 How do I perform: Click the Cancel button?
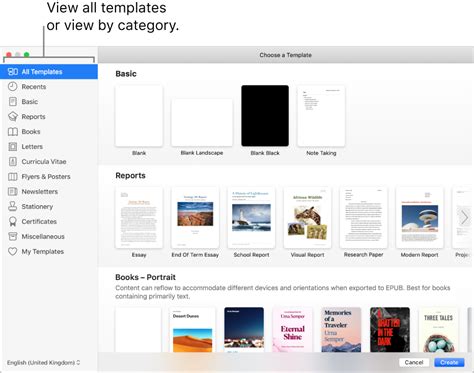(414, 362)
